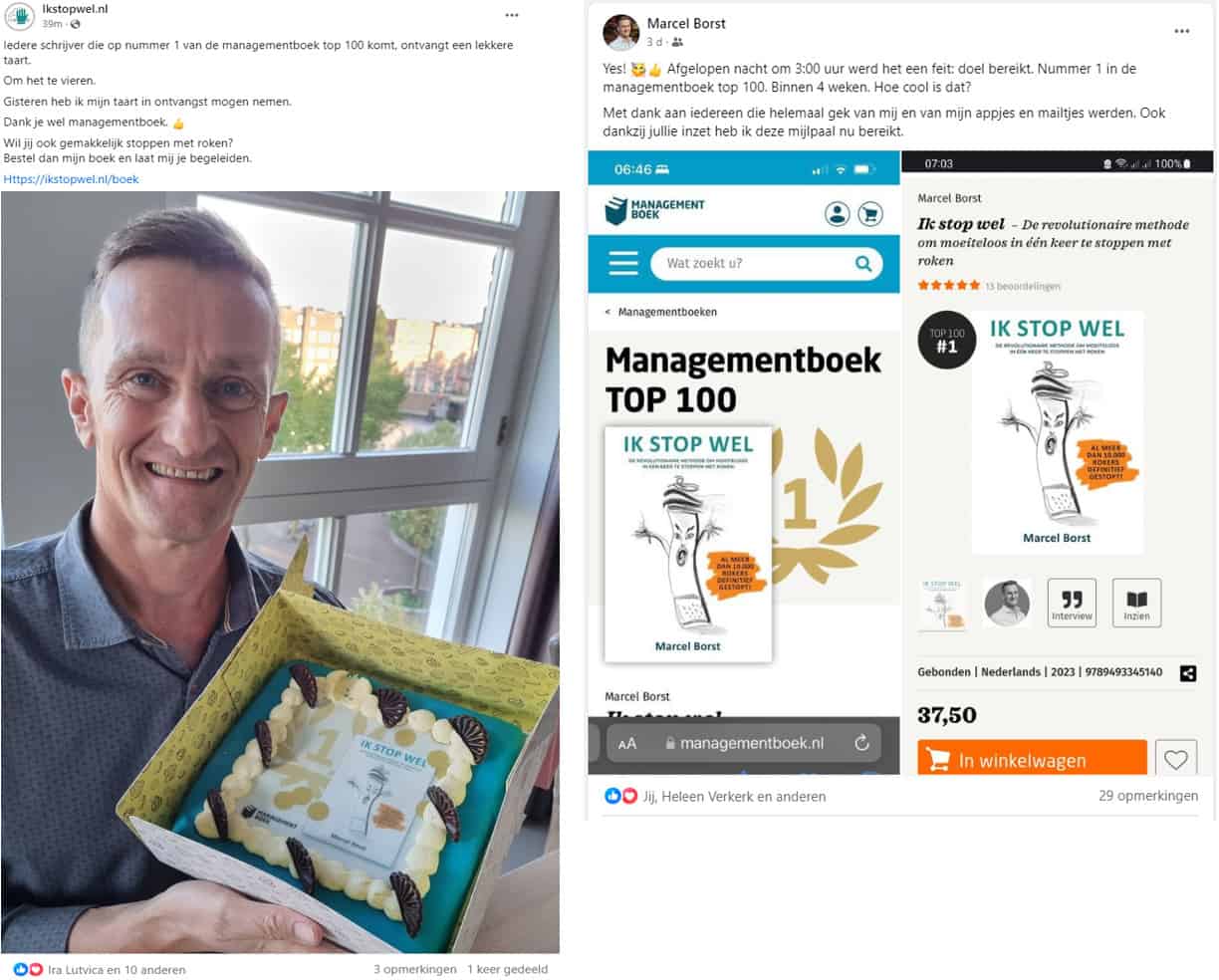Viewport: 1219px width, 980px height.
Task: Open the ikstopwel.nl/boek link
Action: (x=71, y=179)
